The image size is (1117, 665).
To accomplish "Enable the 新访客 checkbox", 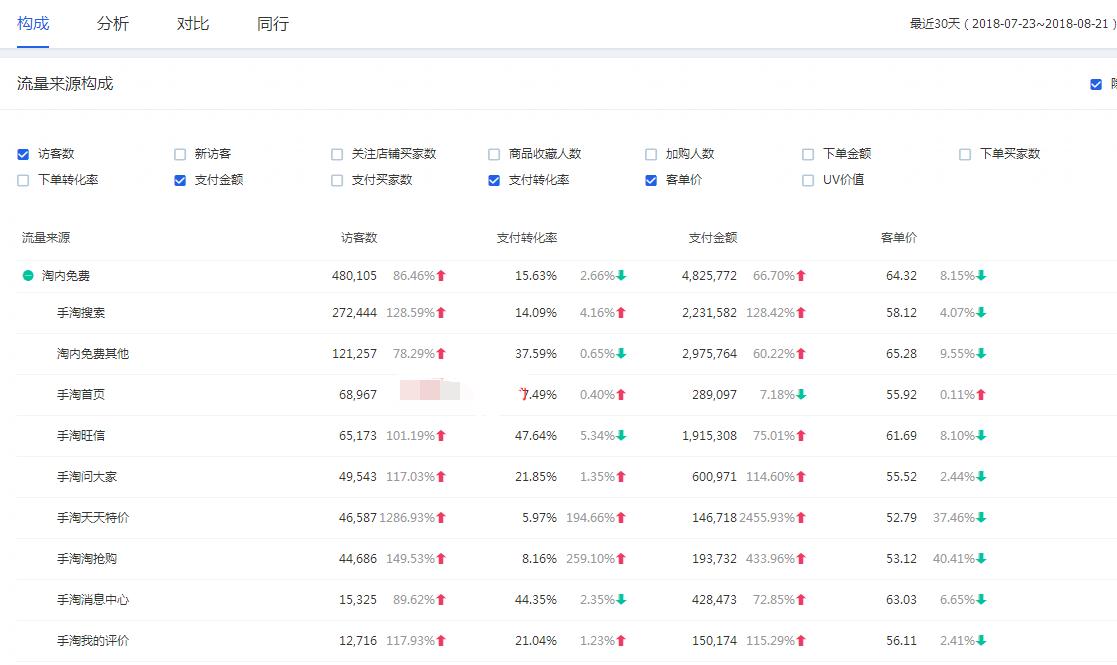I will (x=179, y=154).
